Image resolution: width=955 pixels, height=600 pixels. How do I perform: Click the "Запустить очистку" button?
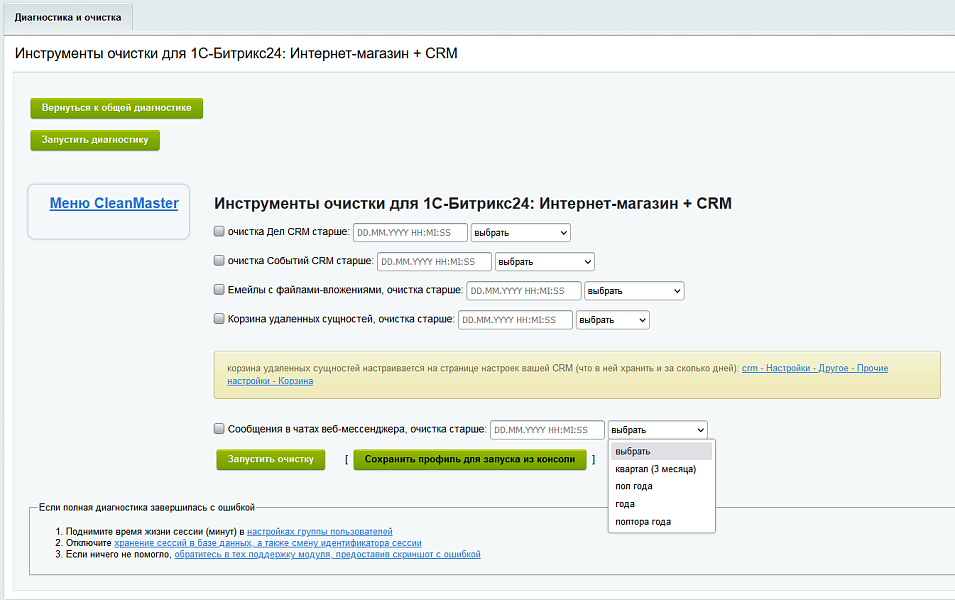pos(270,459)
